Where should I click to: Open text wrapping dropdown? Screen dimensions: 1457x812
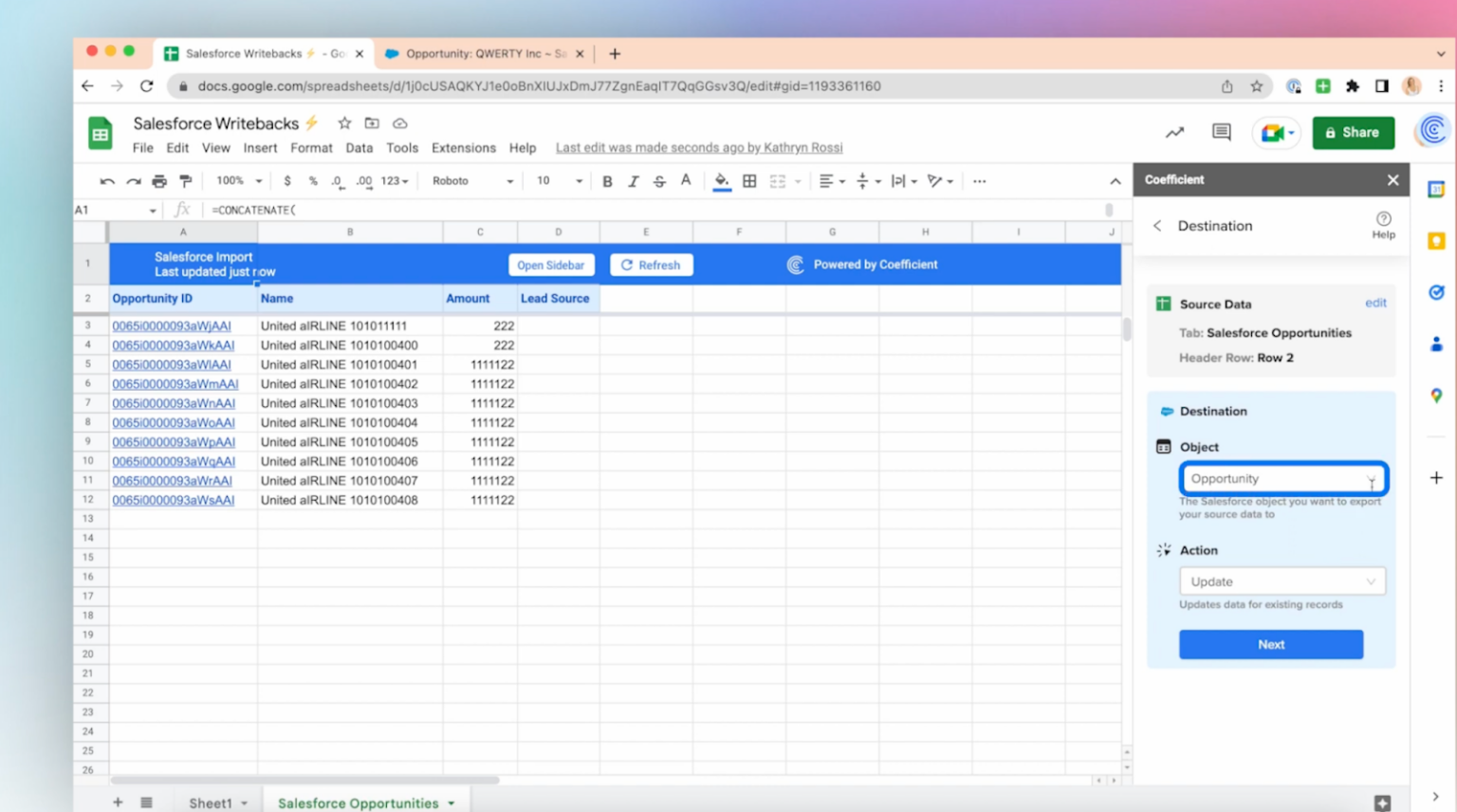(x=904, y=181)
